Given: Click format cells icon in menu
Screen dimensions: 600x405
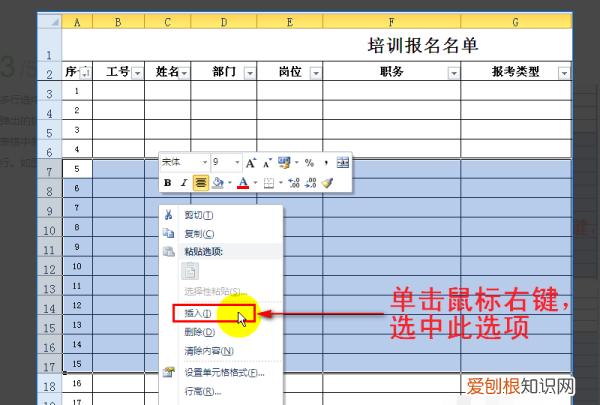Looking at the screenshot, I should 168,372.
